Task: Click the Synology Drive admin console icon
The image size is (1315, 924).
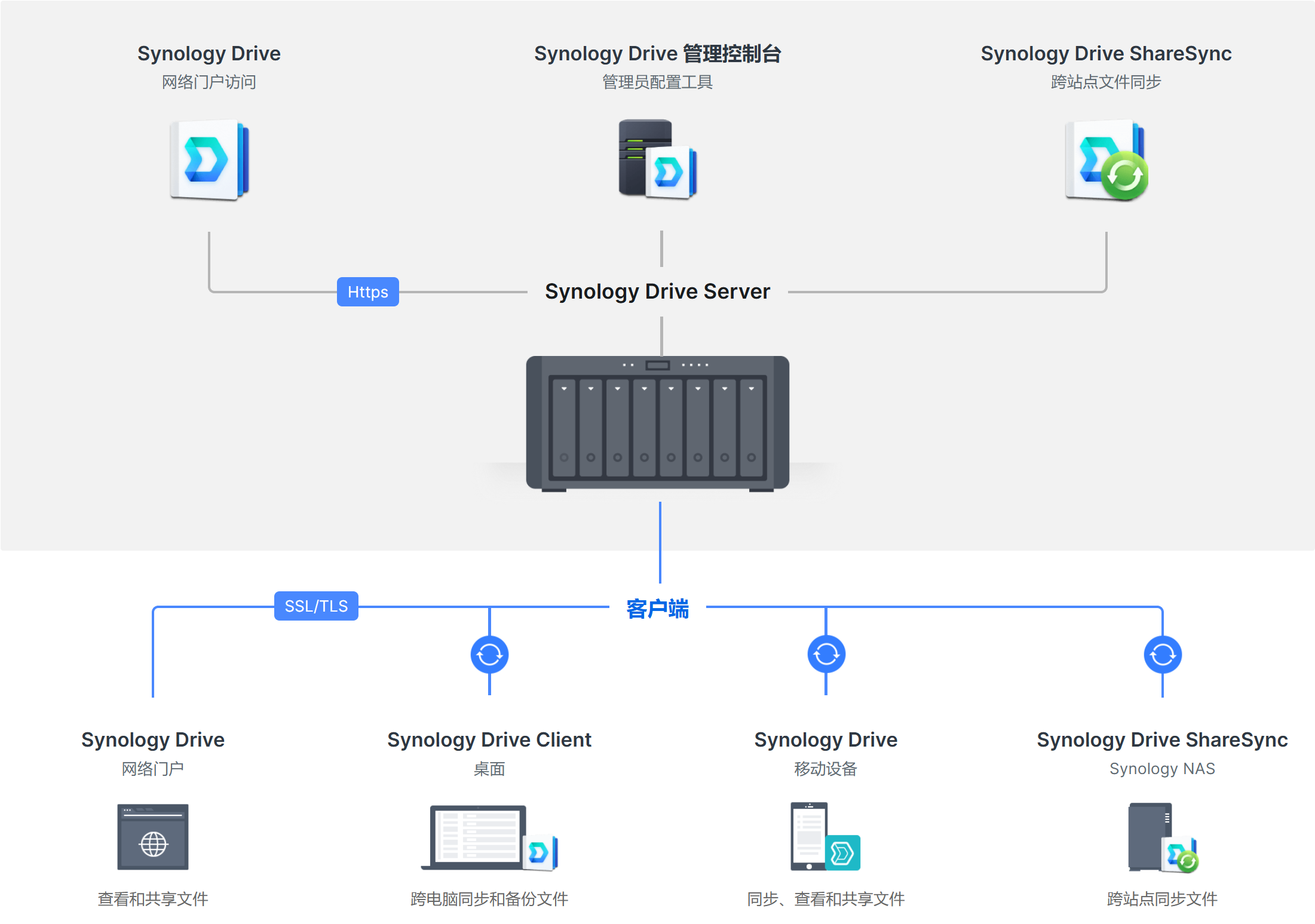Action: coord(658,159)
